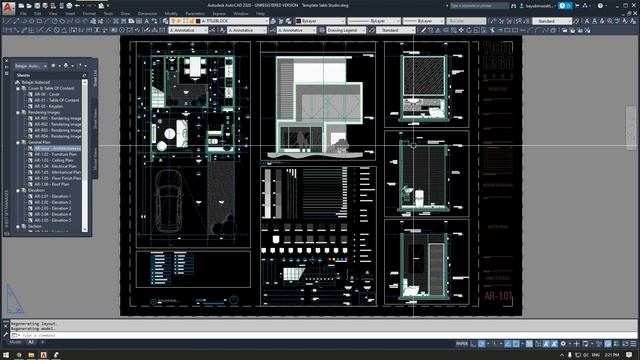Open the File menu
Viewport: 640px width, 360px height.
23,13
